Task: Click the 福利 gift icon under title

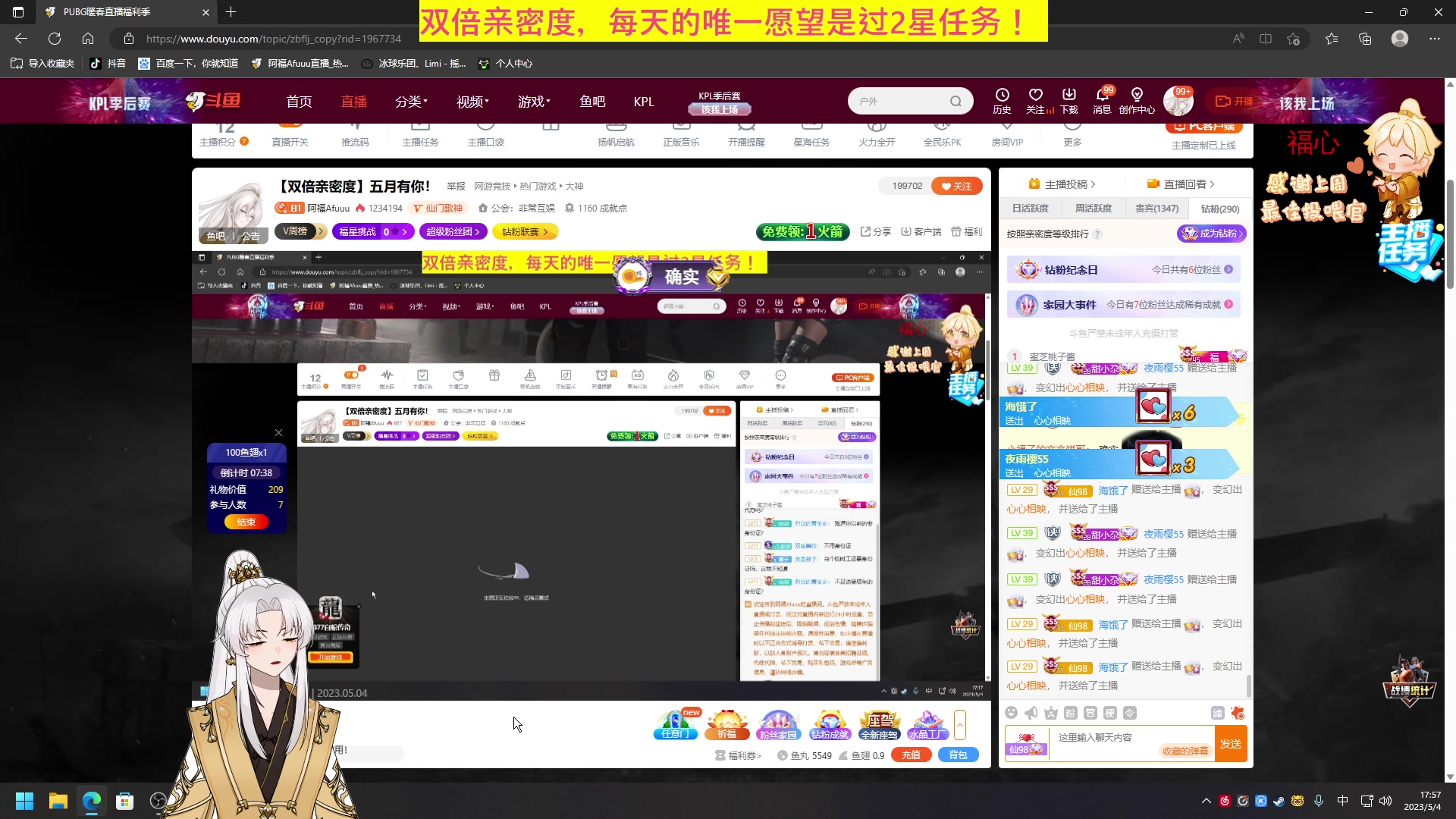Action: pos(967,231)
